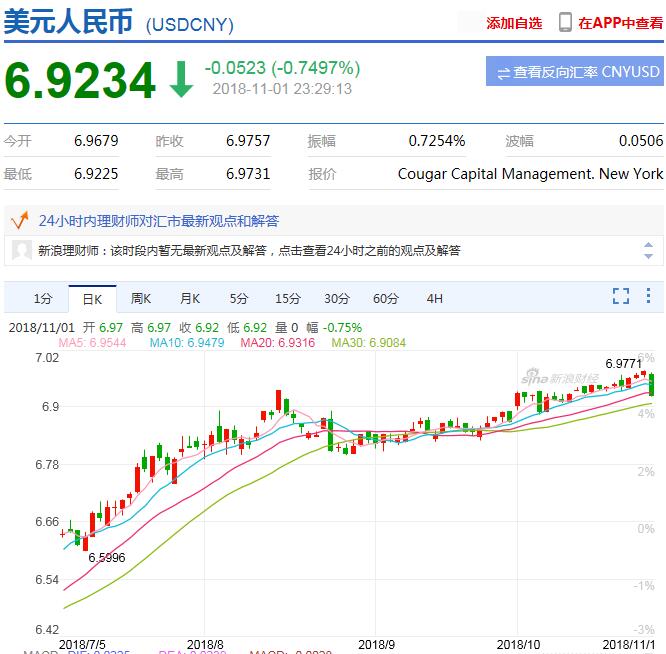
Task: Click 查看反向汇率 CNYUSD button
Action: [x=575, y=72]
